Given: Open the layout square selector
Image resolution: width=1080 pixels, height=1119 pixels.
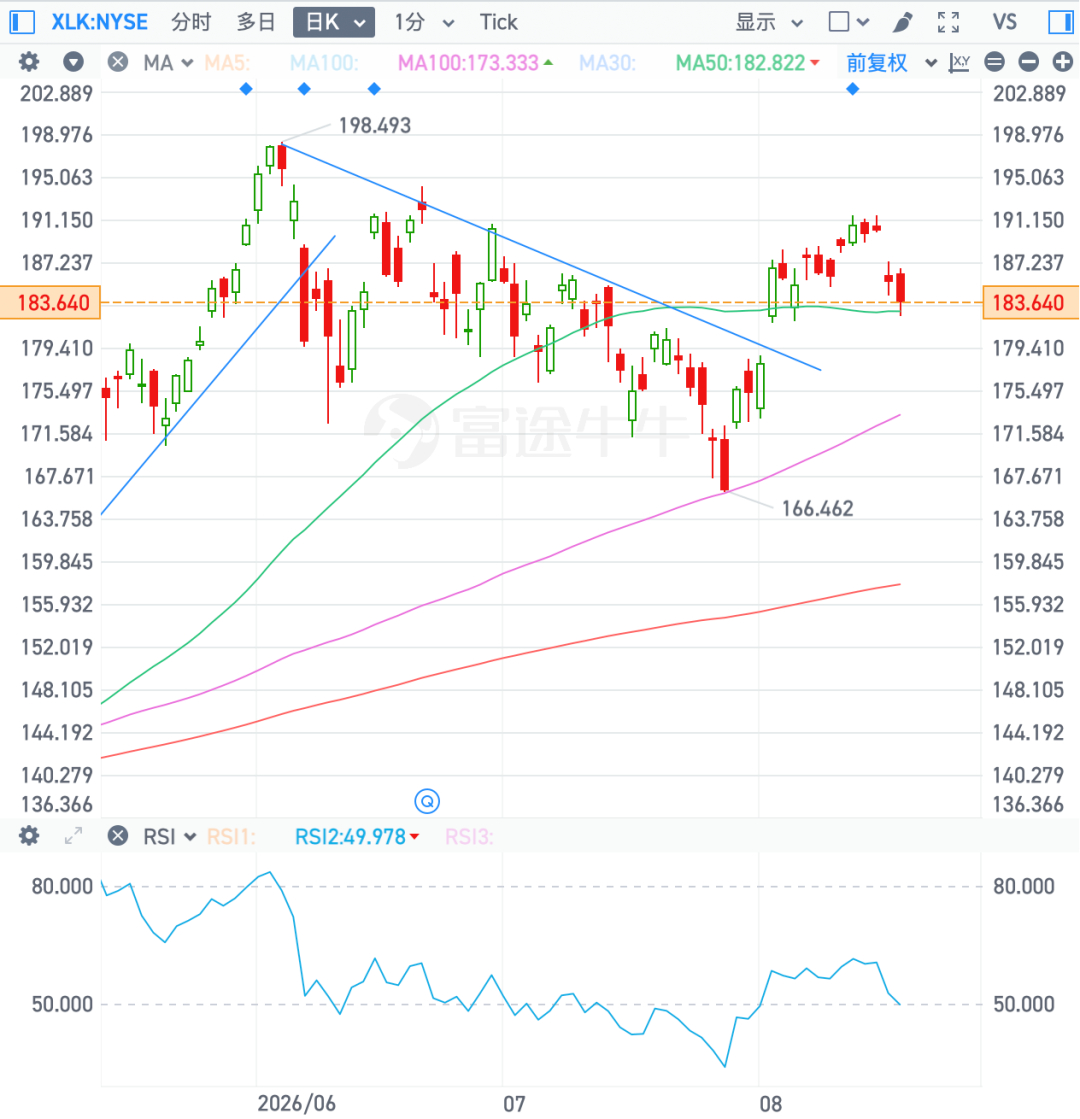Looking at the screenshot, I should coord(839,21).
